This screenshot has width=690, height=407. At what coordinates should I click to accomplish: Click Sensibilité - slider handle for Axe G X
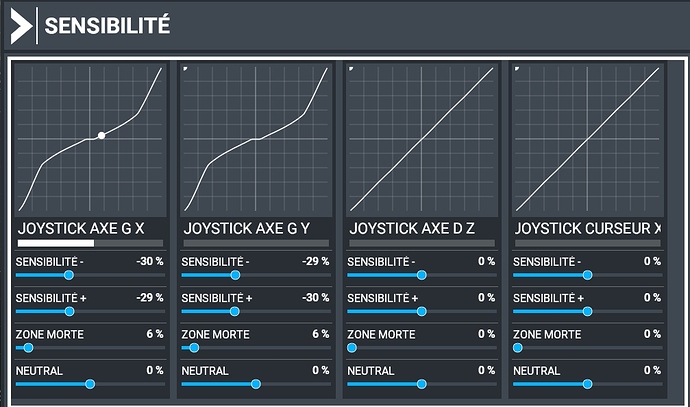coord(69,274)
